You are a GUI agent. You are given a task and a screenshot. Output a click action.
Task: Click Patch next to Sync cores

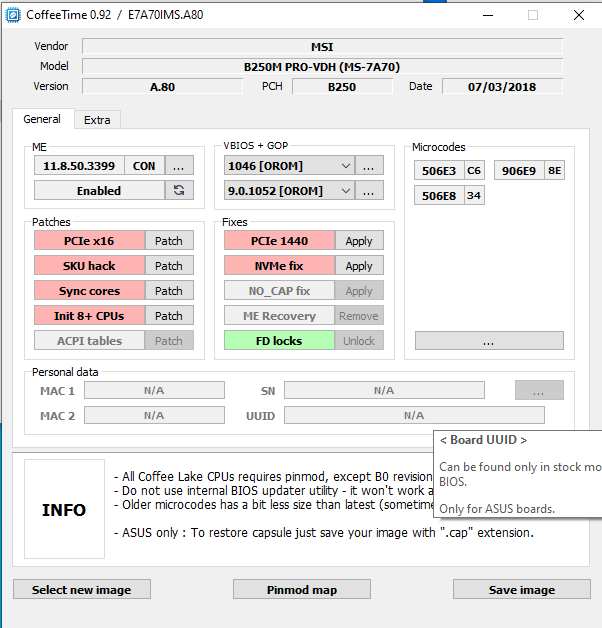click(x=169, y=291)
